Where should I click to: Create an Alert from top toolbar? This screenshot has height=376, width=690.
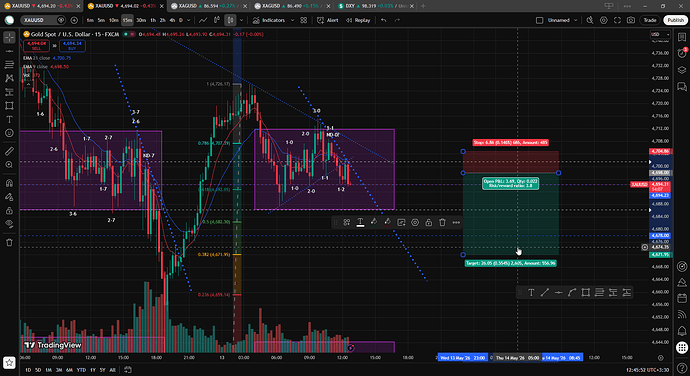(328, 20)
